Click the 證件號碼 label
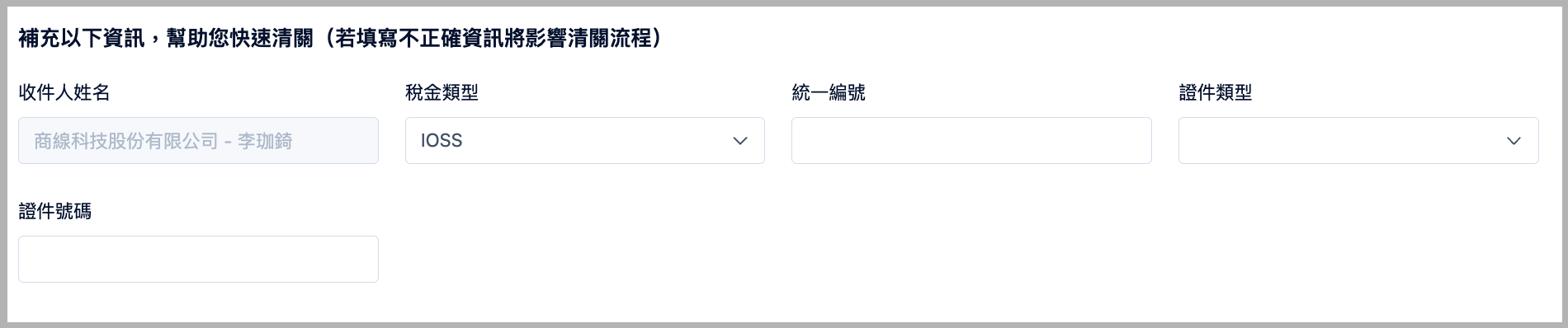1568x328 pixels. tap(54, 211)
